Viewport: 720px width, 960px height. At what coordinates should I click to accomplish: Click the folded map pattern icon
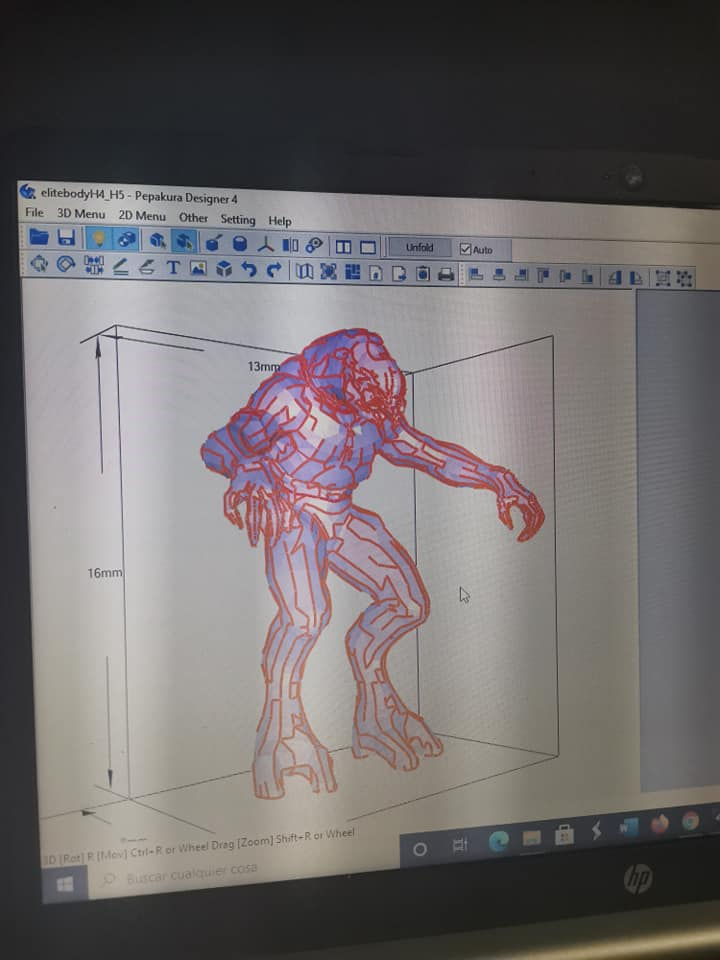(304, 271)
